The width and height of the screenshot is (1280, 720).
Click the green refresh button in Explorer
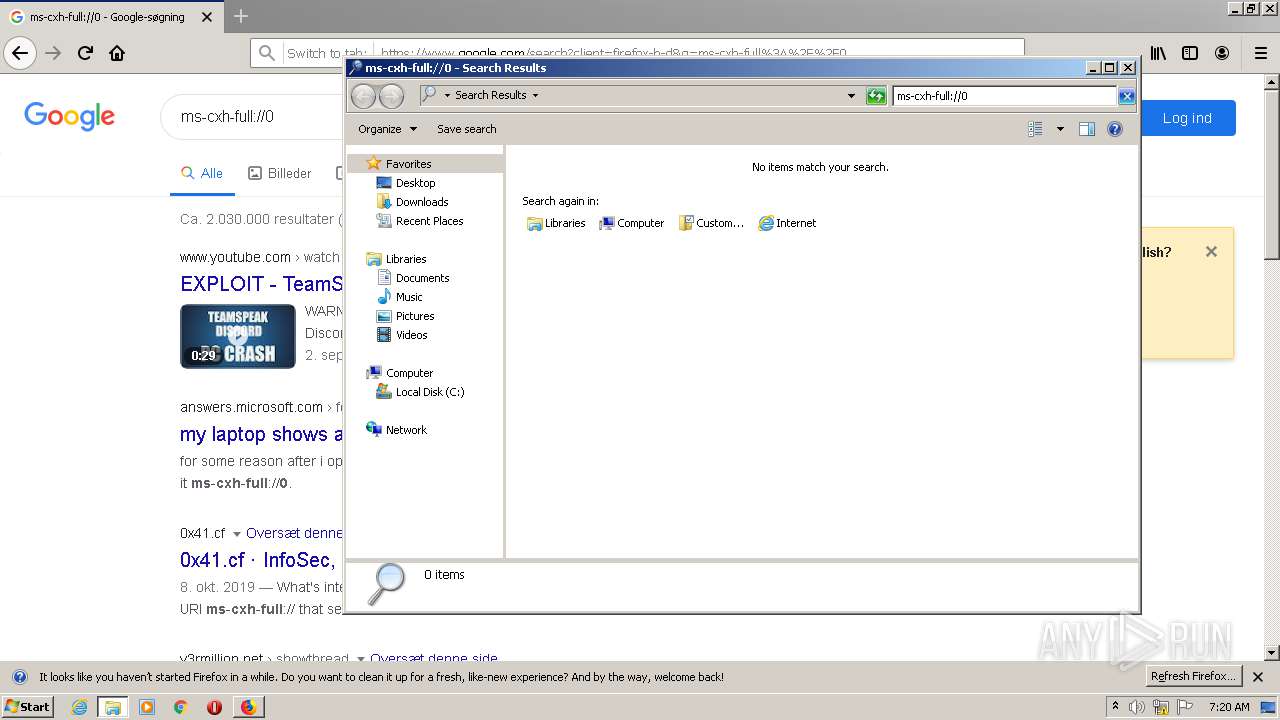coord(876,96)
